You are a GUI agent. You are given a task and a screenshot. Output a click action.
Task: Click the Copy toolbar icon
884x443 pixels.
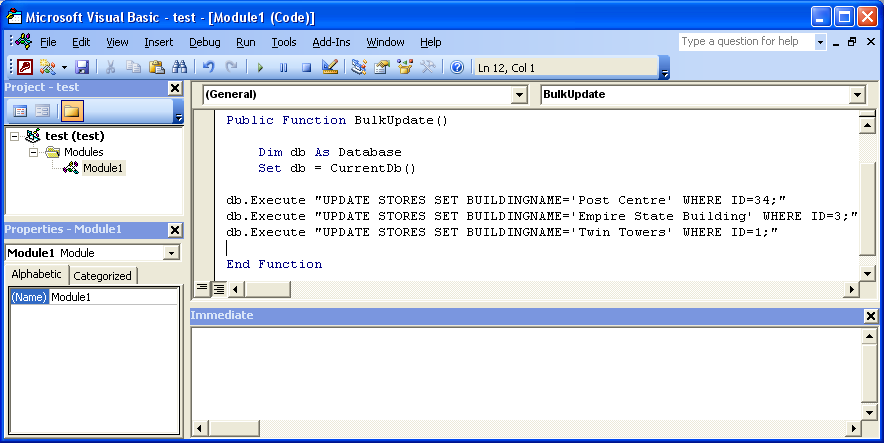click(134, 67)
